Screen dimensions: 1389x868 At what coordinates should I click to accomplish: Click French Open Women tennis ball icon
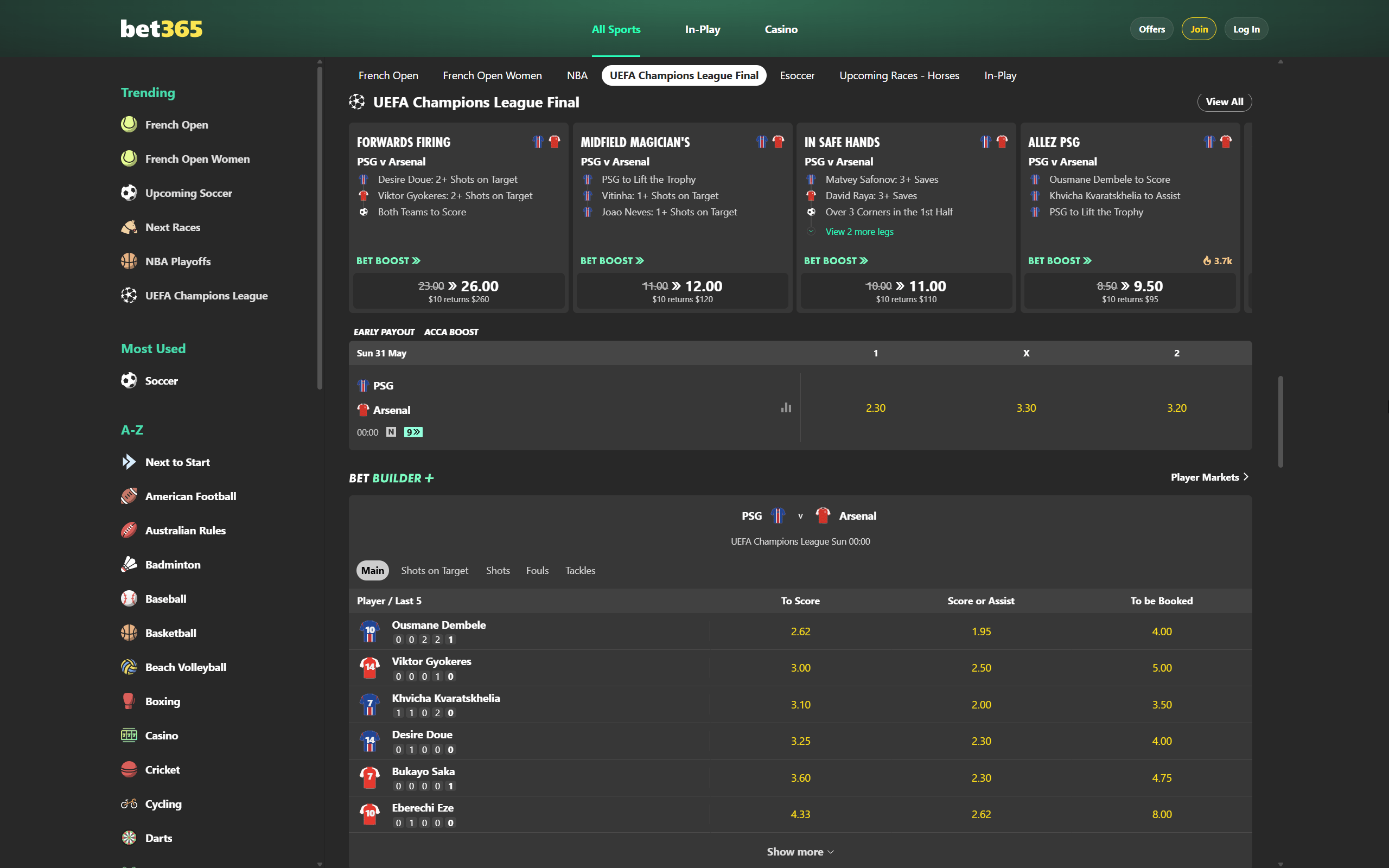click(129, 158)
